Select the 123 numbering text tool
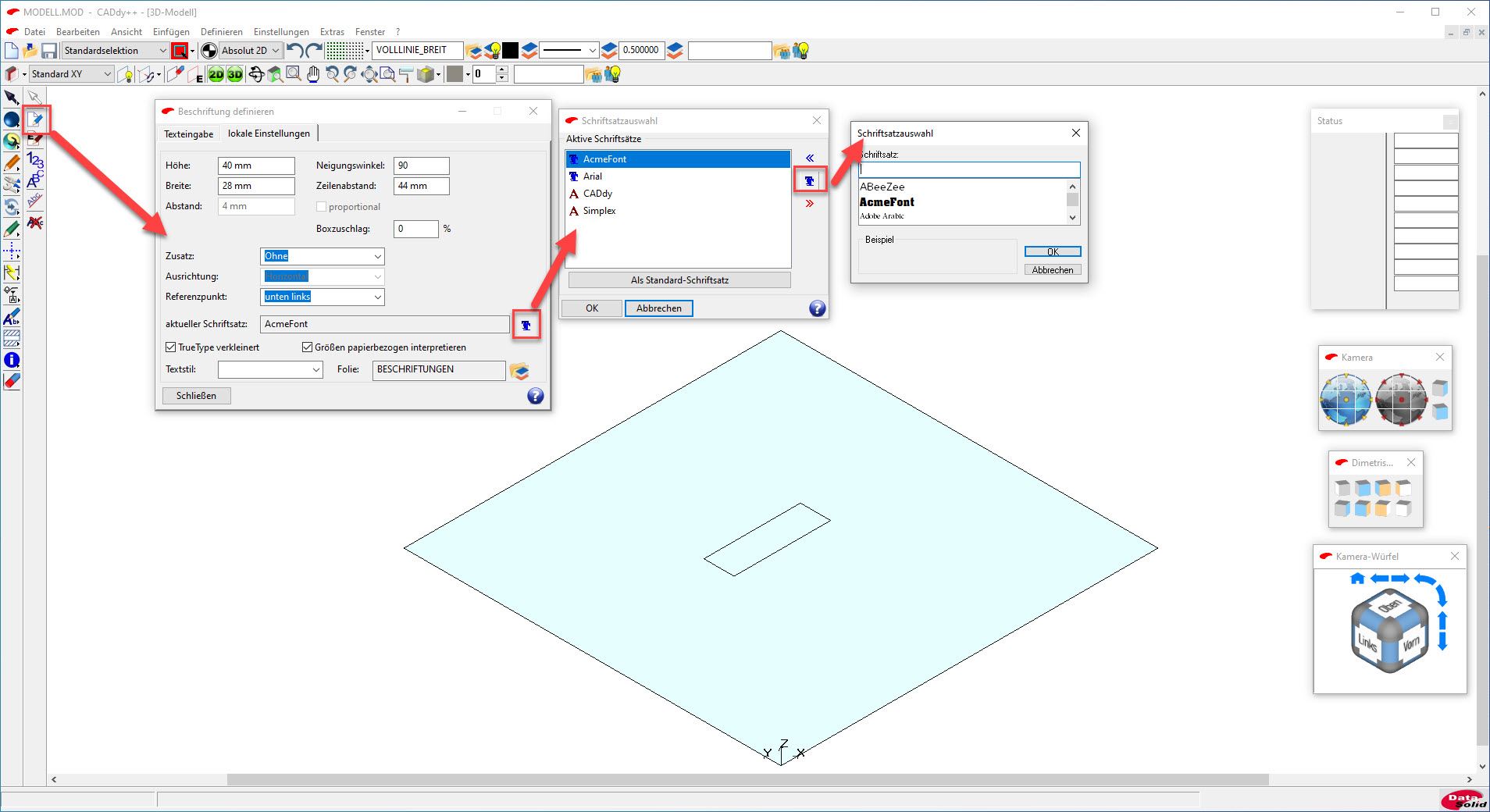Viewport: 1490px width, 812px height. tap(35, 160)
